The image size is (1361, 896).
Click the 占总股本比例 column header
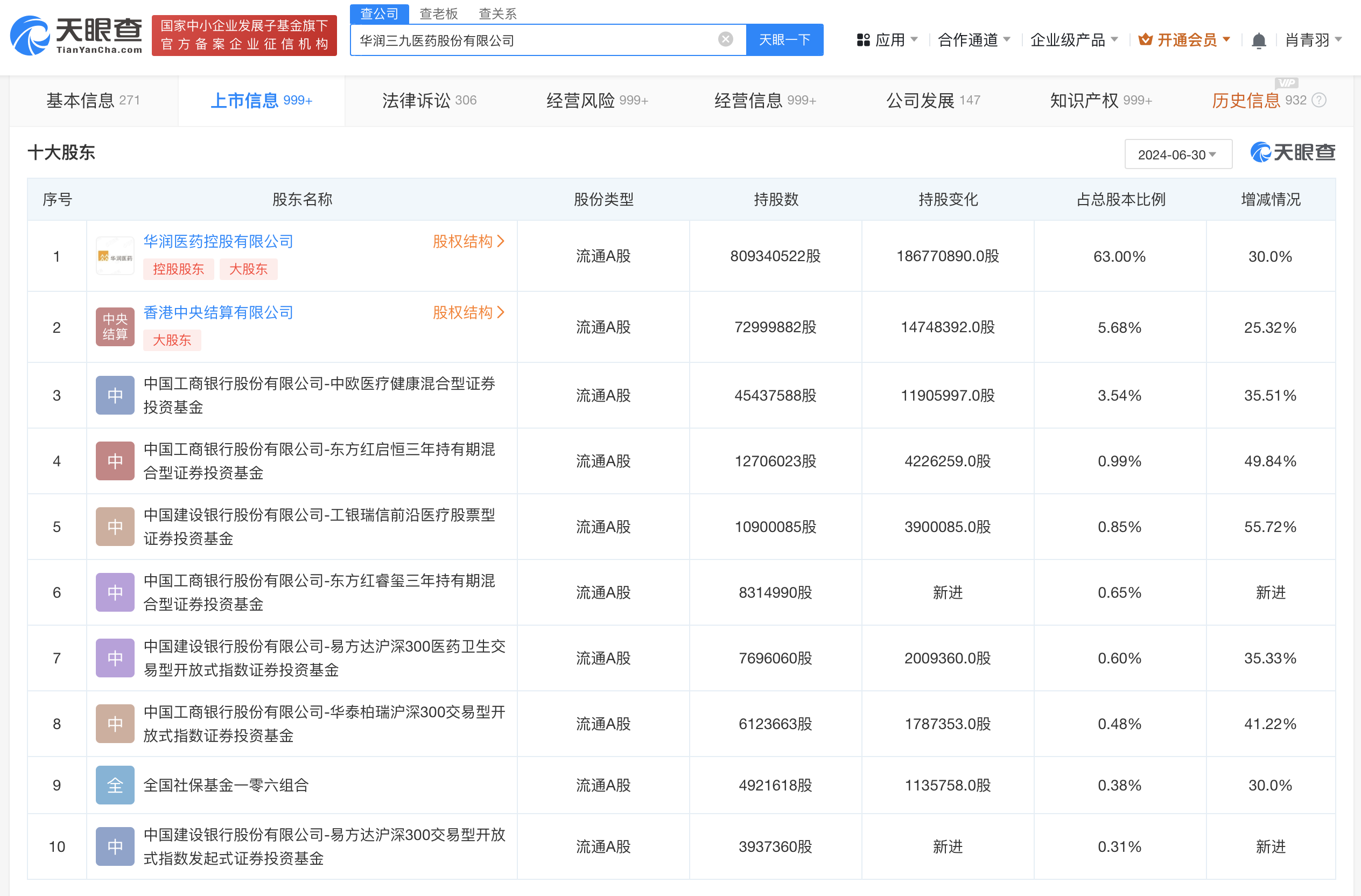pos(1121,200)
